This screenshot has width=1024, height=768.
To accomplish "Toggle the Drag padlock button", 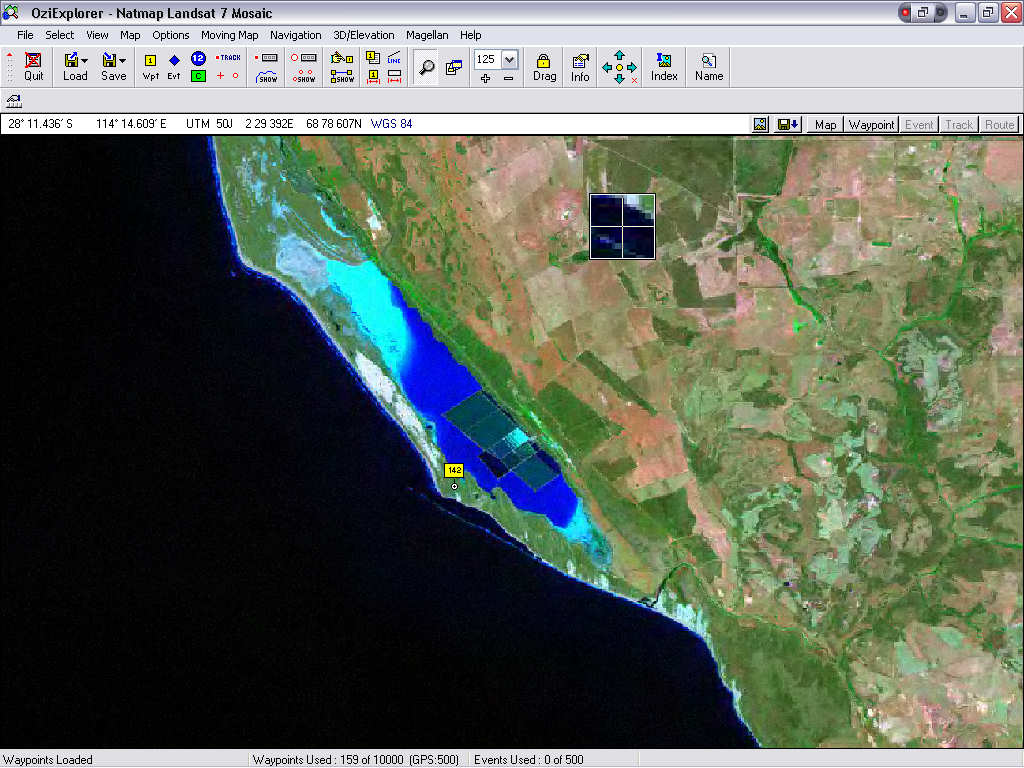I will coord(544,66).
